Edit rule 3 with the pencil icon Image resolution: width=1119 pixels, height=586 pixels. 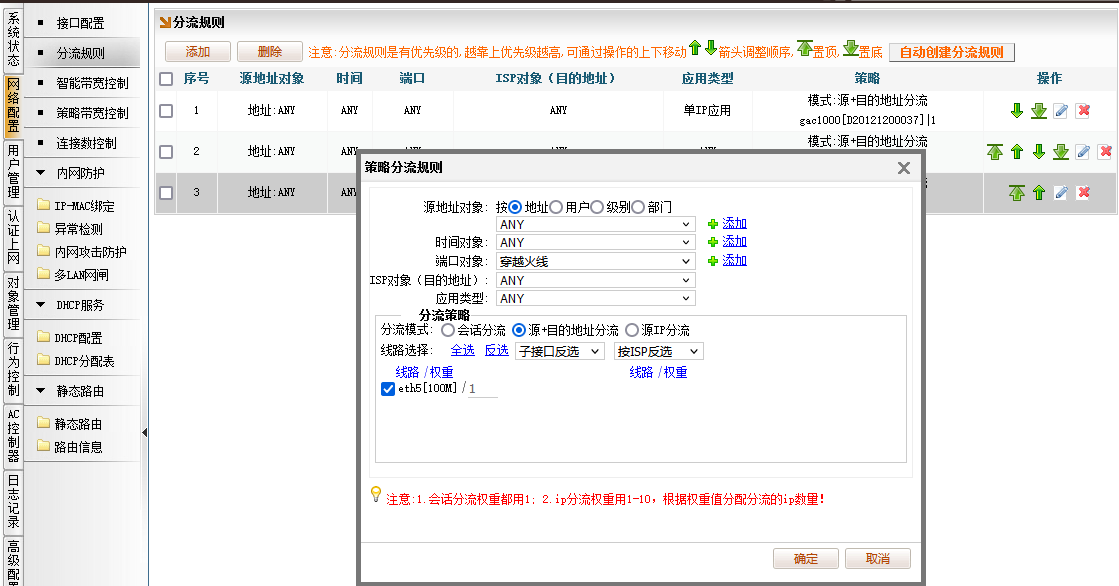[x=1060, y=192]
